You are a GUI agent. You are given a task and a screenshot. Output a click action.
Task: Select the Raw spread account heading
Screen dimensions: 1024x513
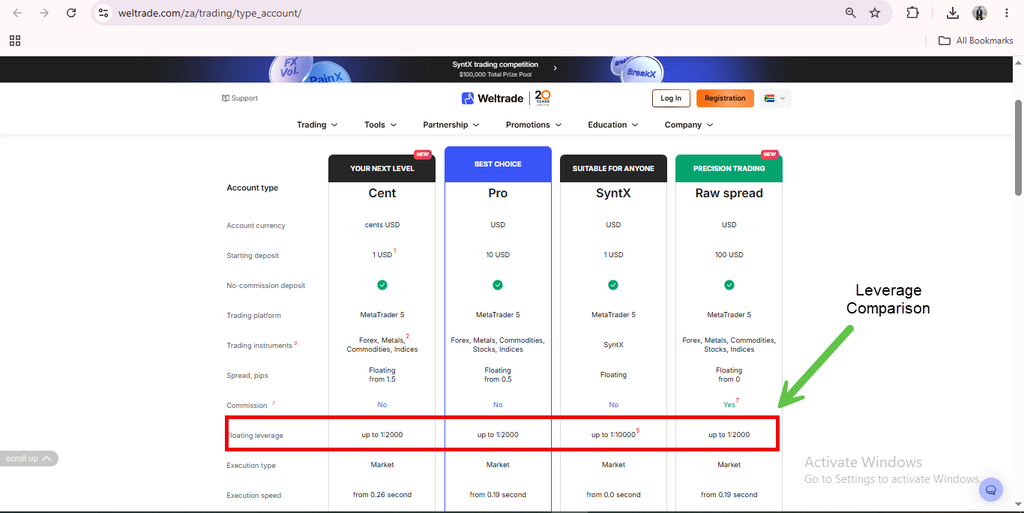click(729, 193)
